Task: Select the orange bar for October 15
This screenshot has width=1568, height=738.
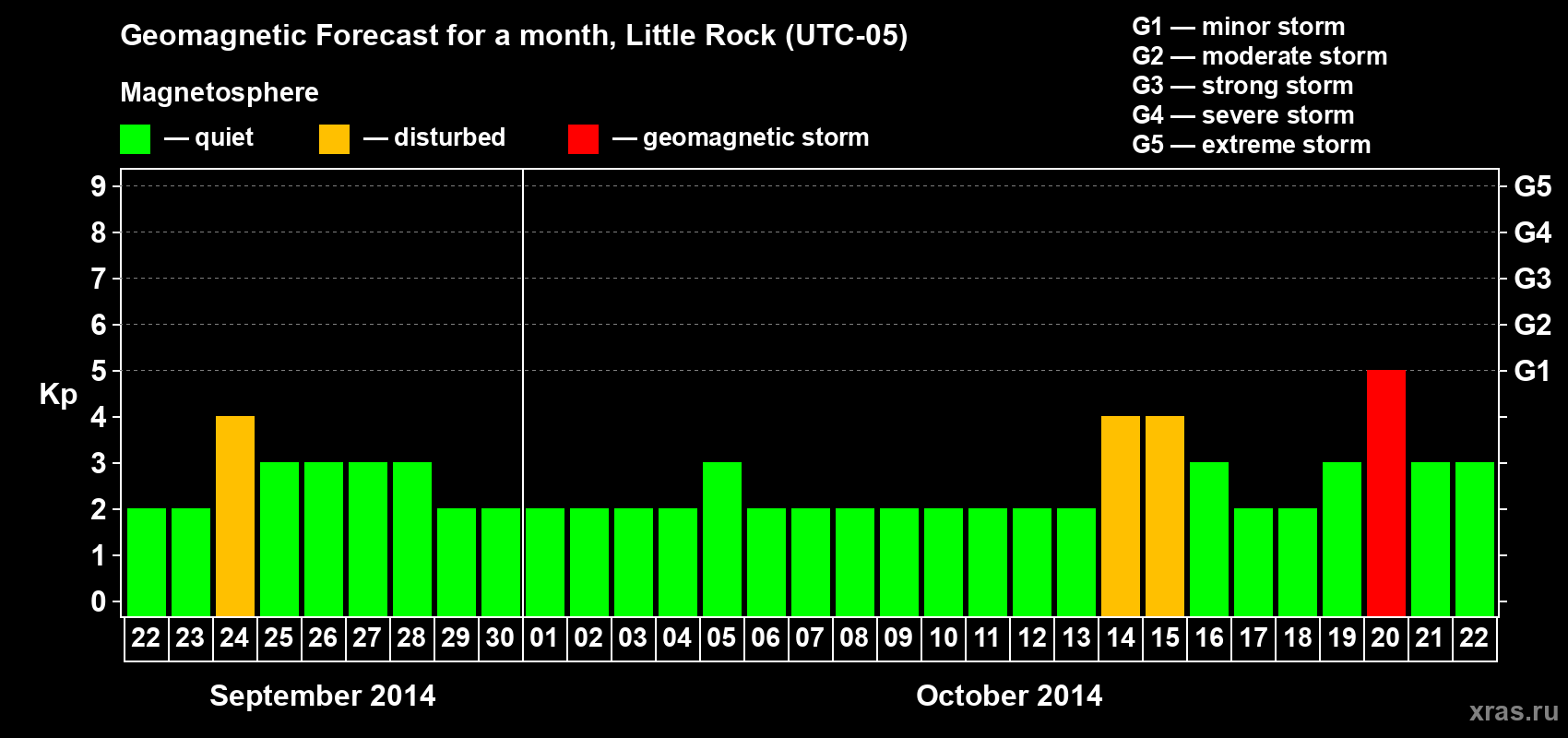Action: click(x=1164, y=516)
